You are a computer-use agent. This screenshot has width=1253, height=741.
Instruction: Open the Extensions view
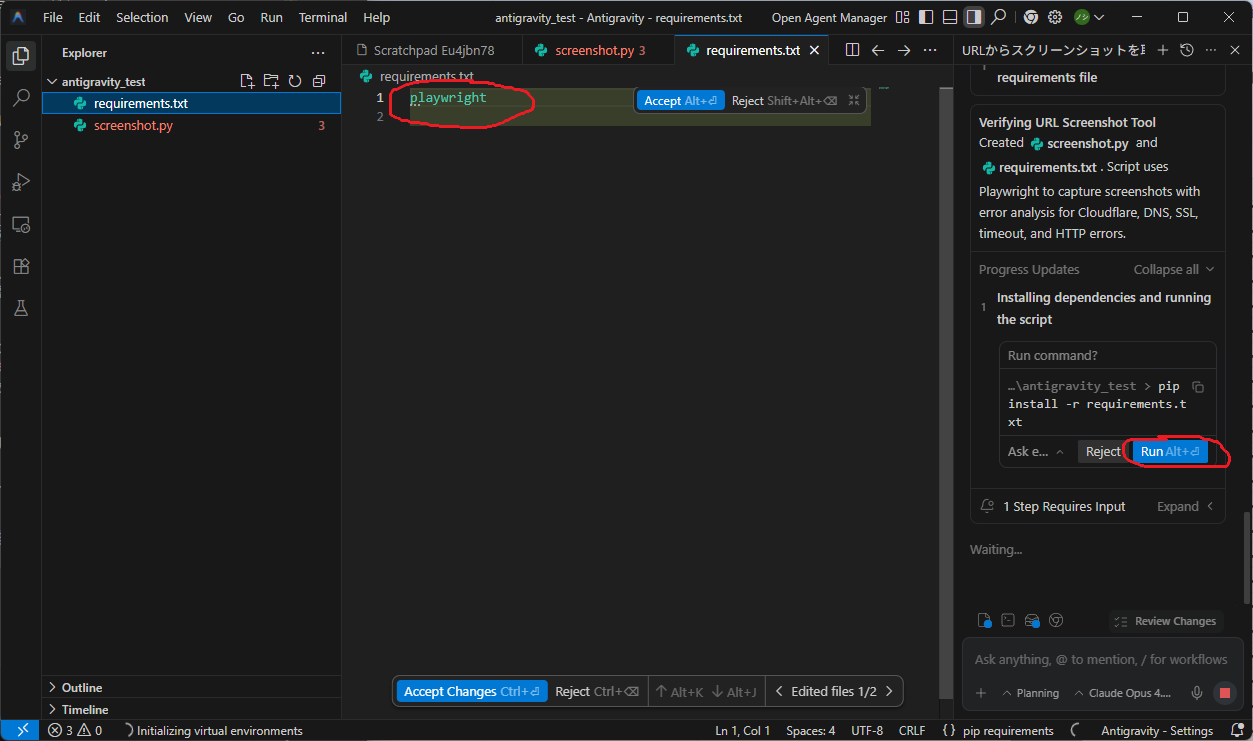[x=20, y=267]
